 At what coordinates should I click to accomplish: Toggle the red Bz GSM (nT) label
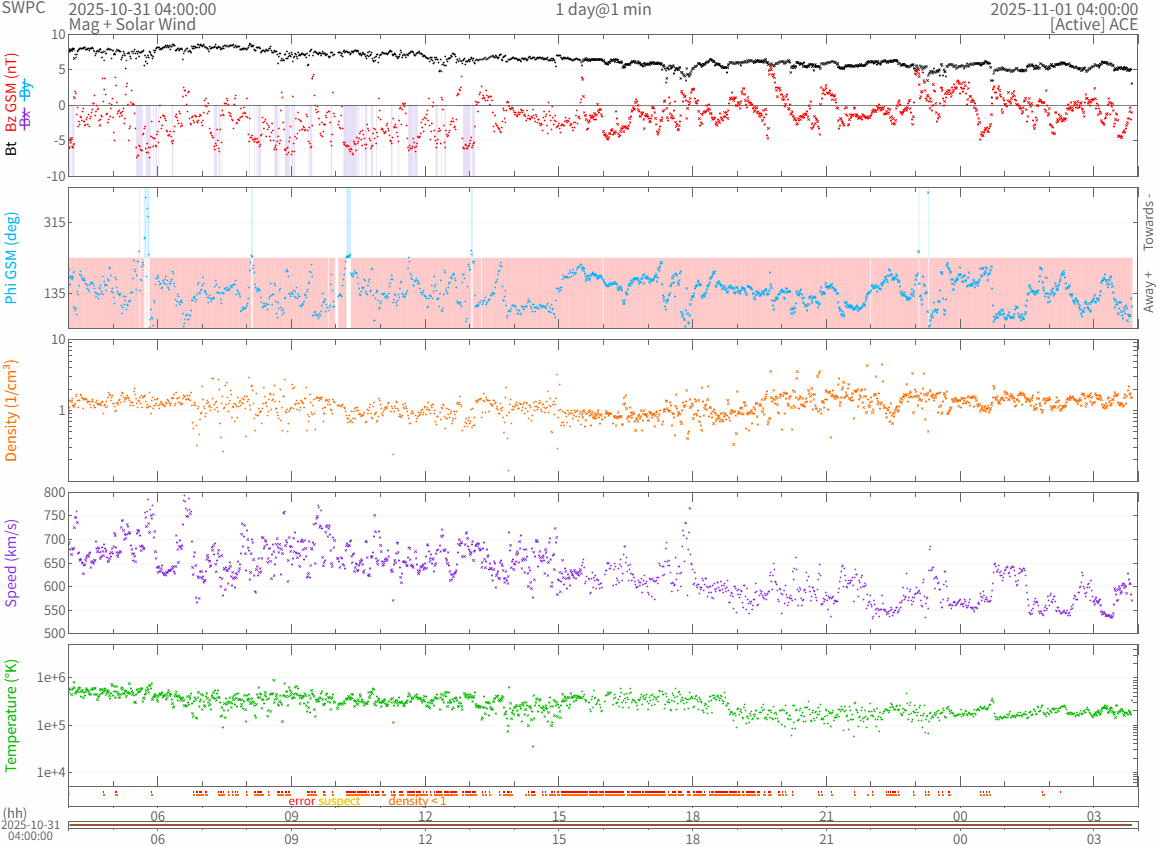[x=11, y=92]
